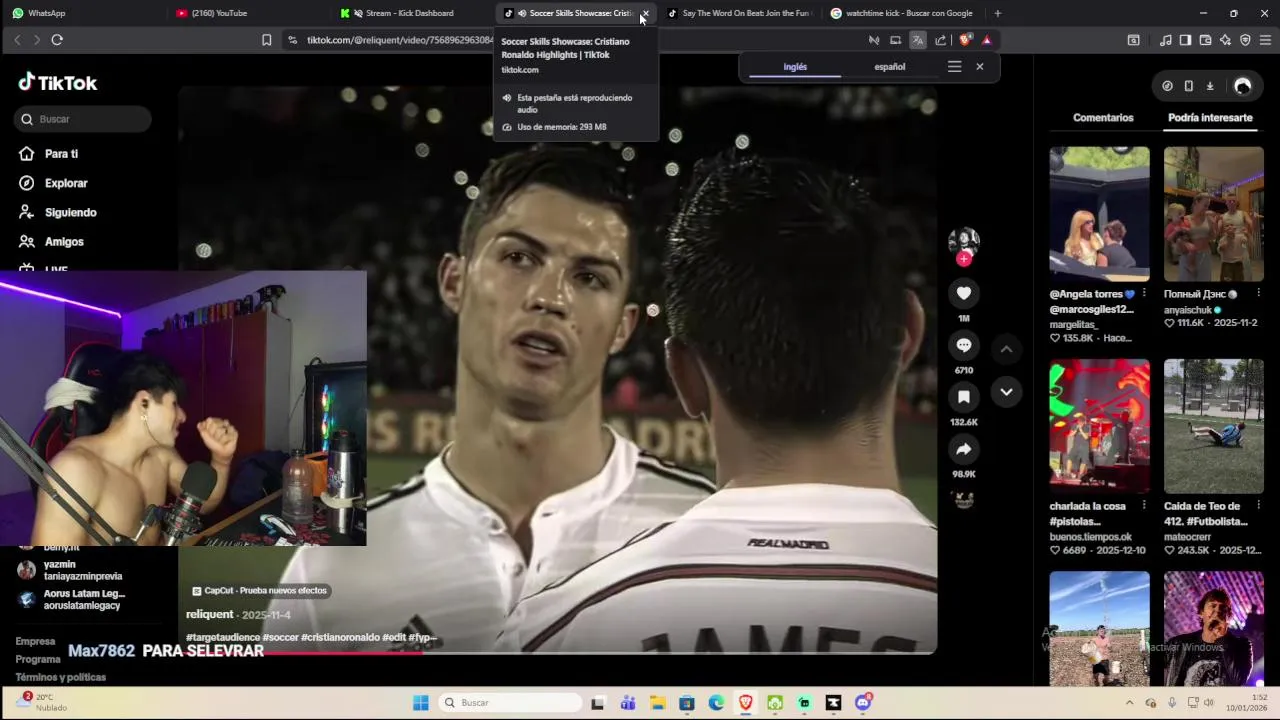This screenshot has width=1280, height=720.
Task: Open the Caida de Teo de 412 thumbnail
Action: tap(1214, 426)
